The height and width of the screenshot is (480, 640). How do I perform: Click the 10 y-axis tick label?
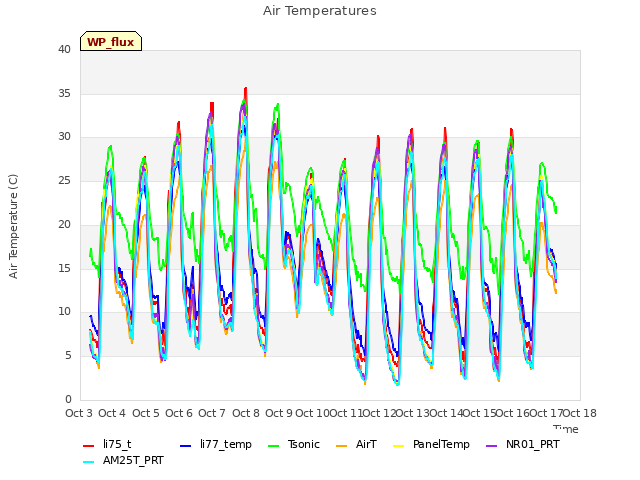coord(64,312)
